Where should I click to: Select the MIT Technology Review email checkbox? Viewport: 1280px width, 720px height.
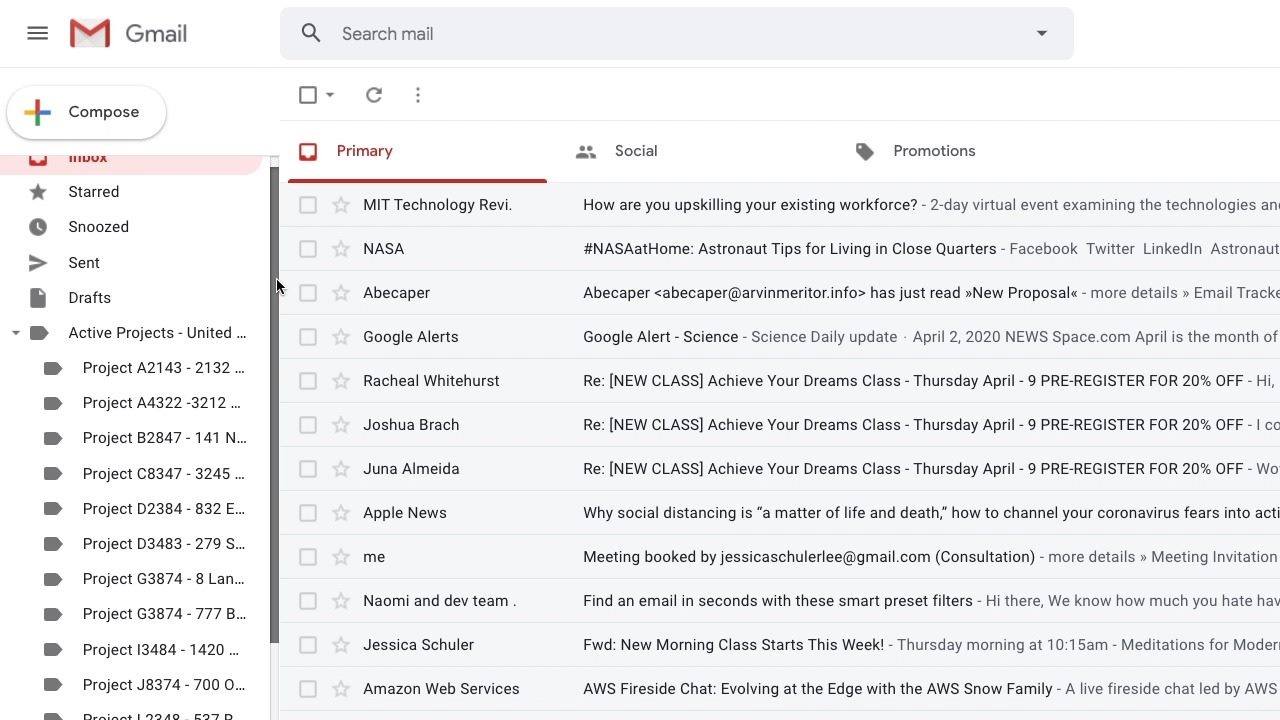[x=308, y=205]
